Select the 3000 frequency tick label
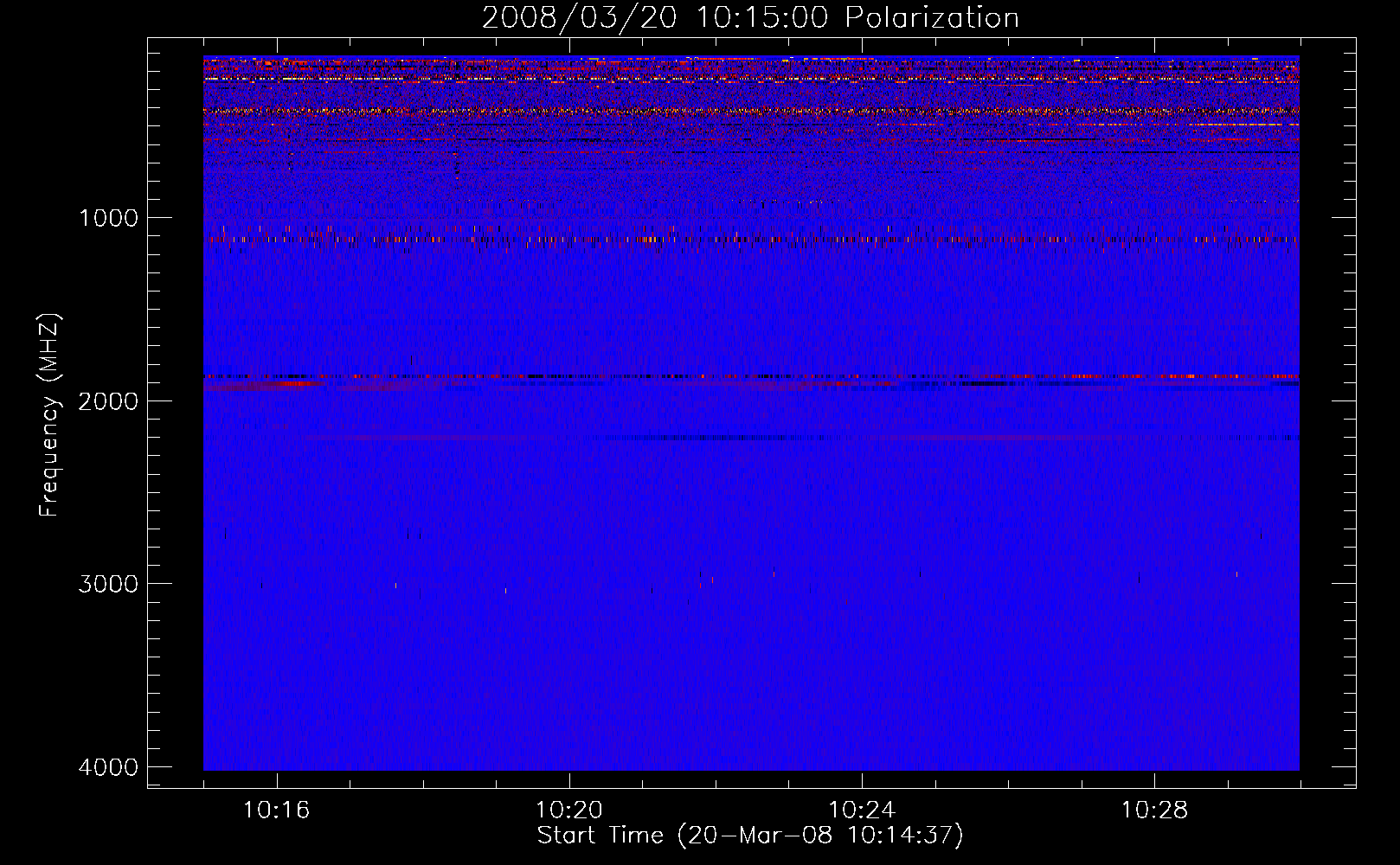Screen dimensions: 1400x865 pos(108,584)
